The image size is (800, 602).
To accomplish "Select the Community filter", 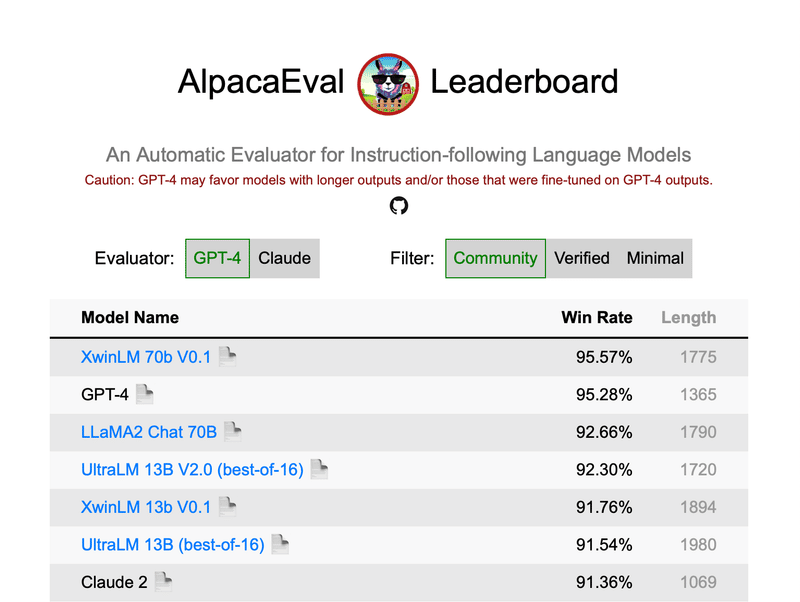I will (495, 258).
